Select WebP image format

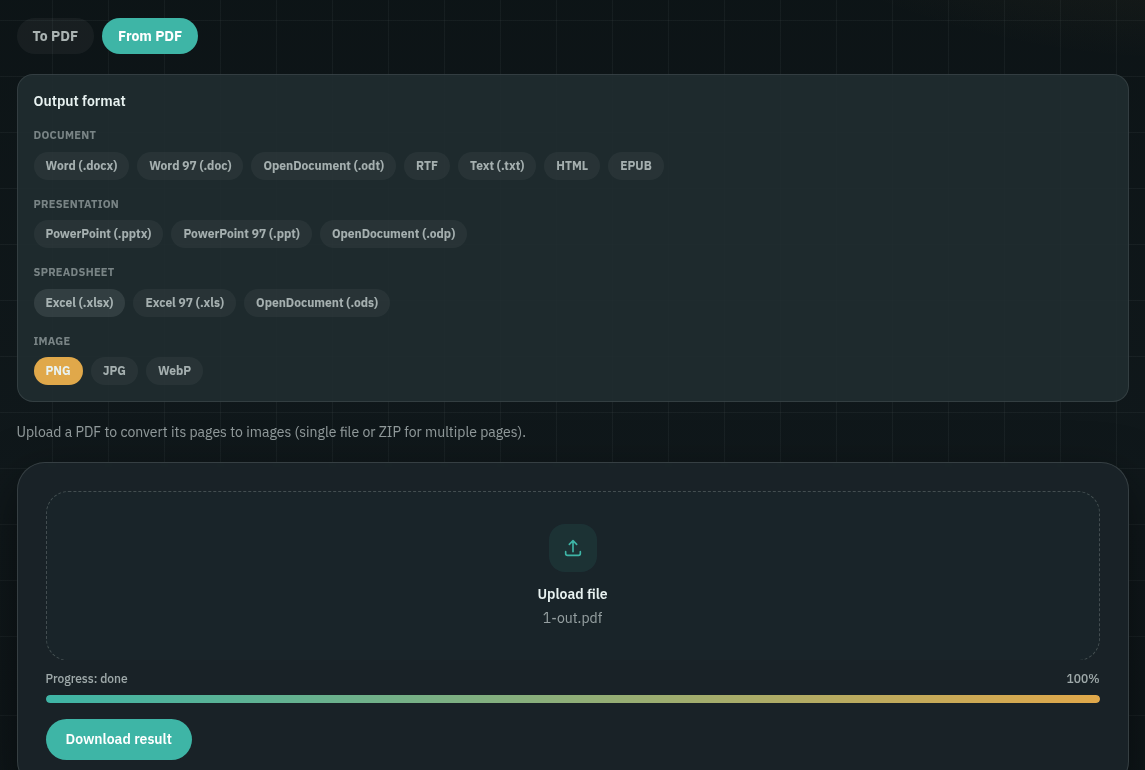click(175, 370)
